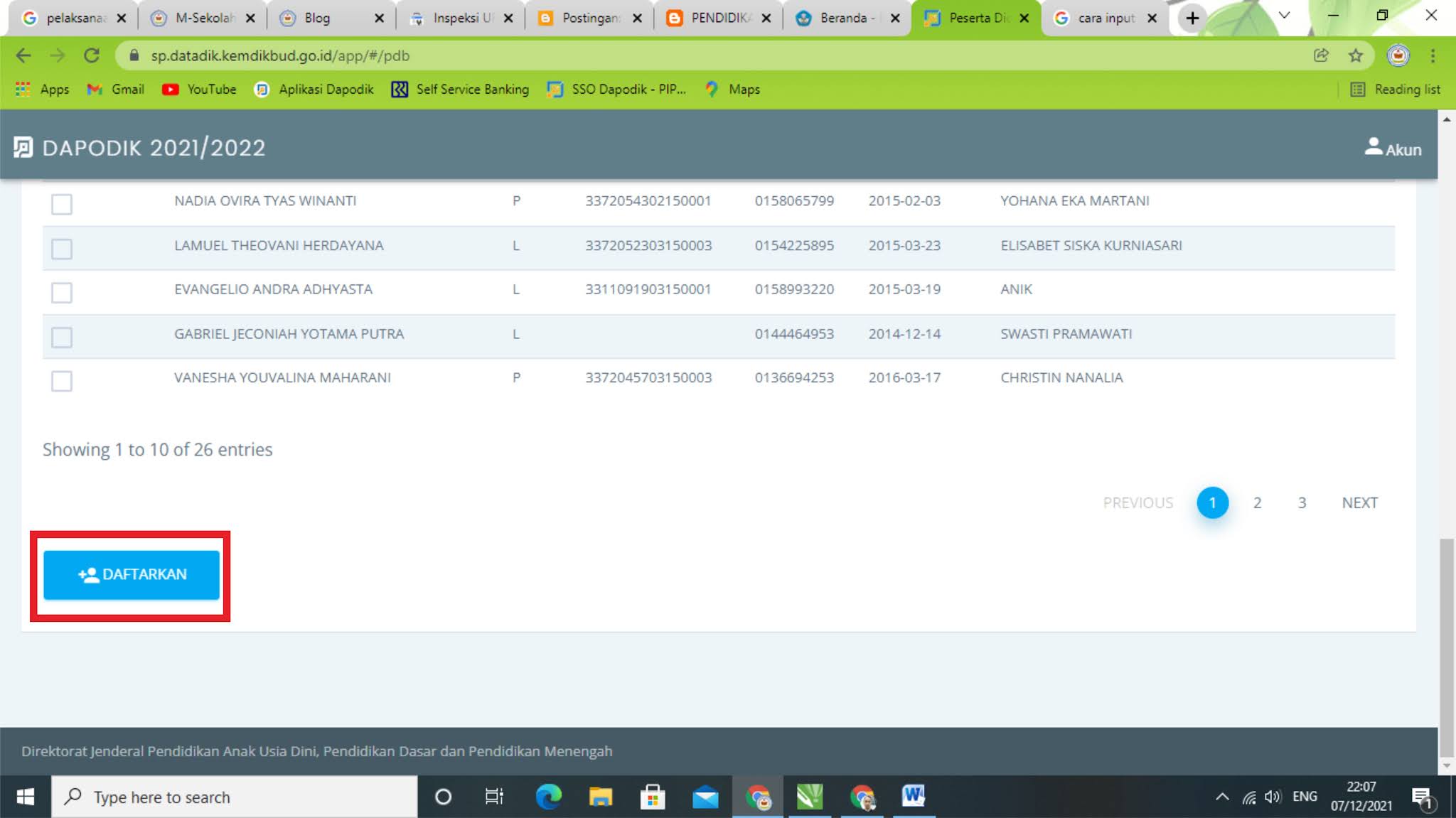
Task: Go to pagination page 3
Action: [1302, 502]
